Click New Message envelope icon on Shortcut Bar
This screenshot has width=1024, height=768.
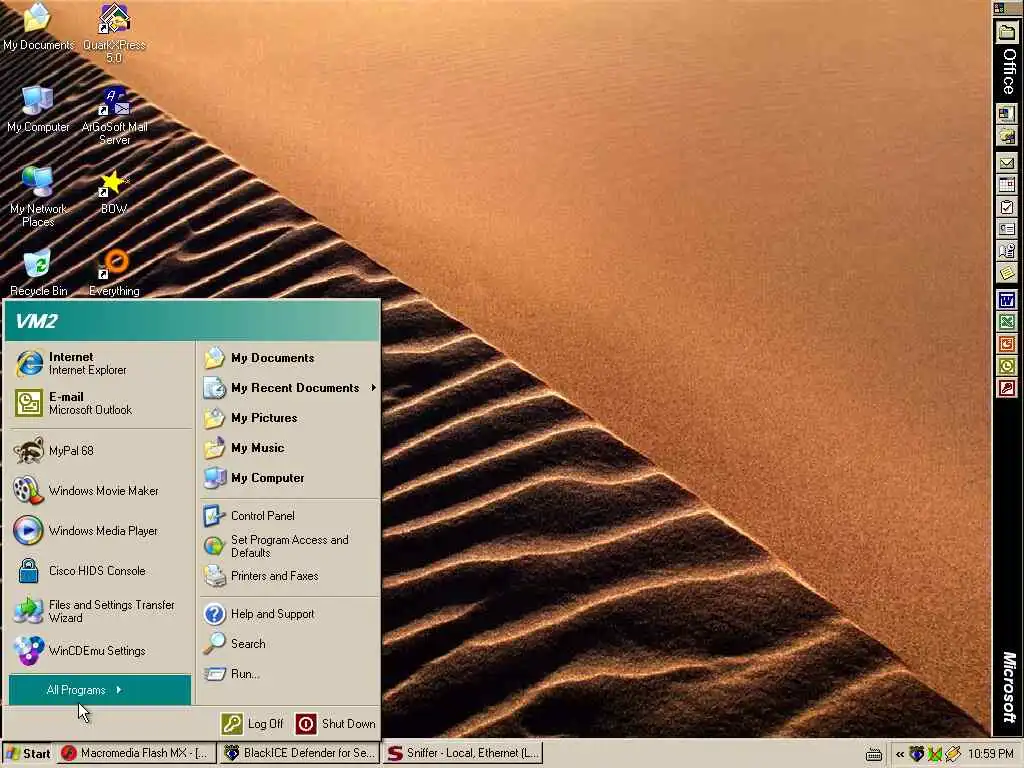tap(1007, 163)
